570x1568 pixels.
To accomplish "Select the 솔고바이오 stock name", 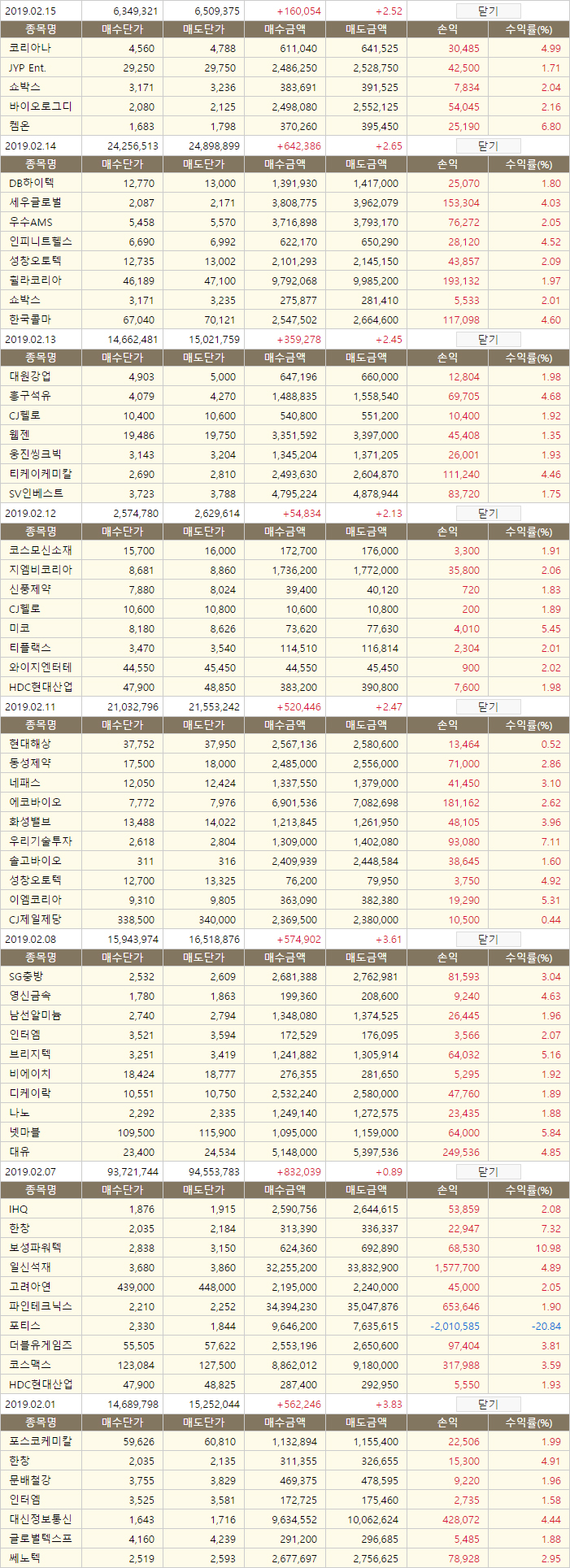I will point(35,861).
